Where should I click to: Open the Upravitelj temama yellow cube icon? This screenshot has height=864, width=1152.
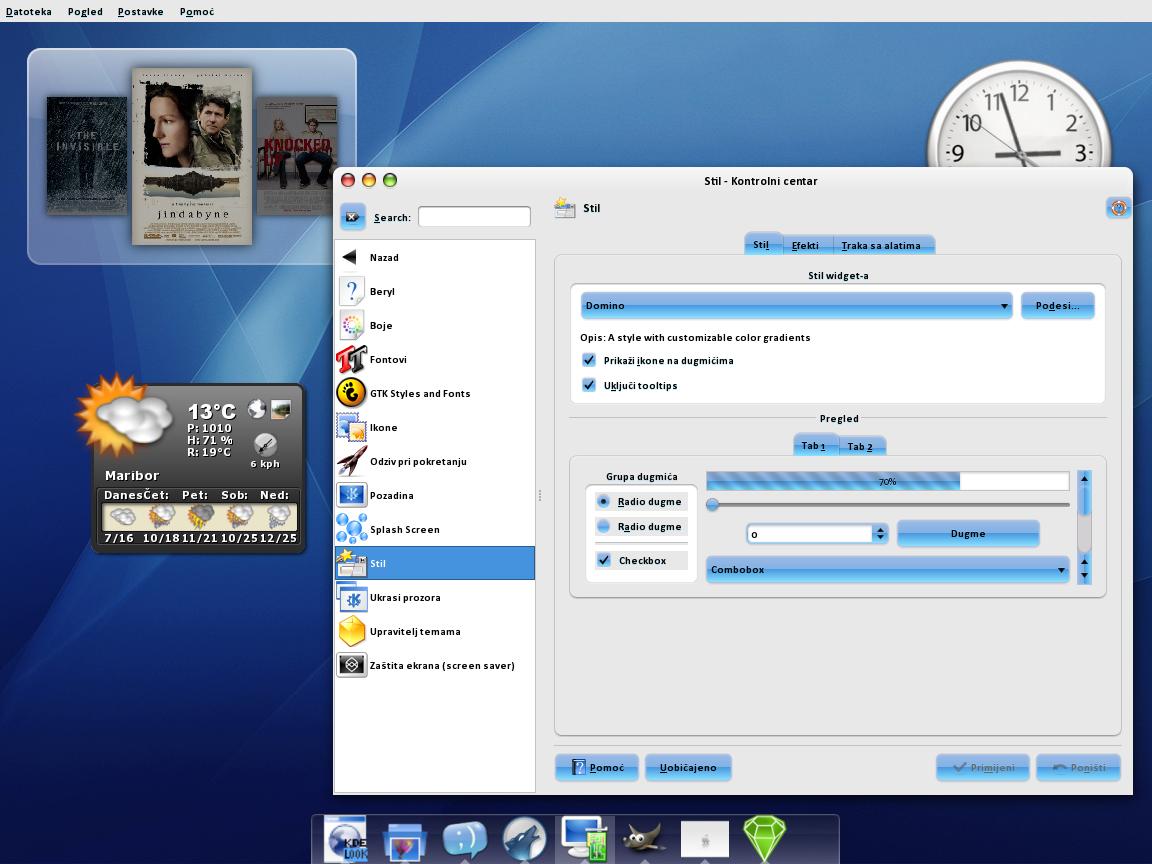351,631
